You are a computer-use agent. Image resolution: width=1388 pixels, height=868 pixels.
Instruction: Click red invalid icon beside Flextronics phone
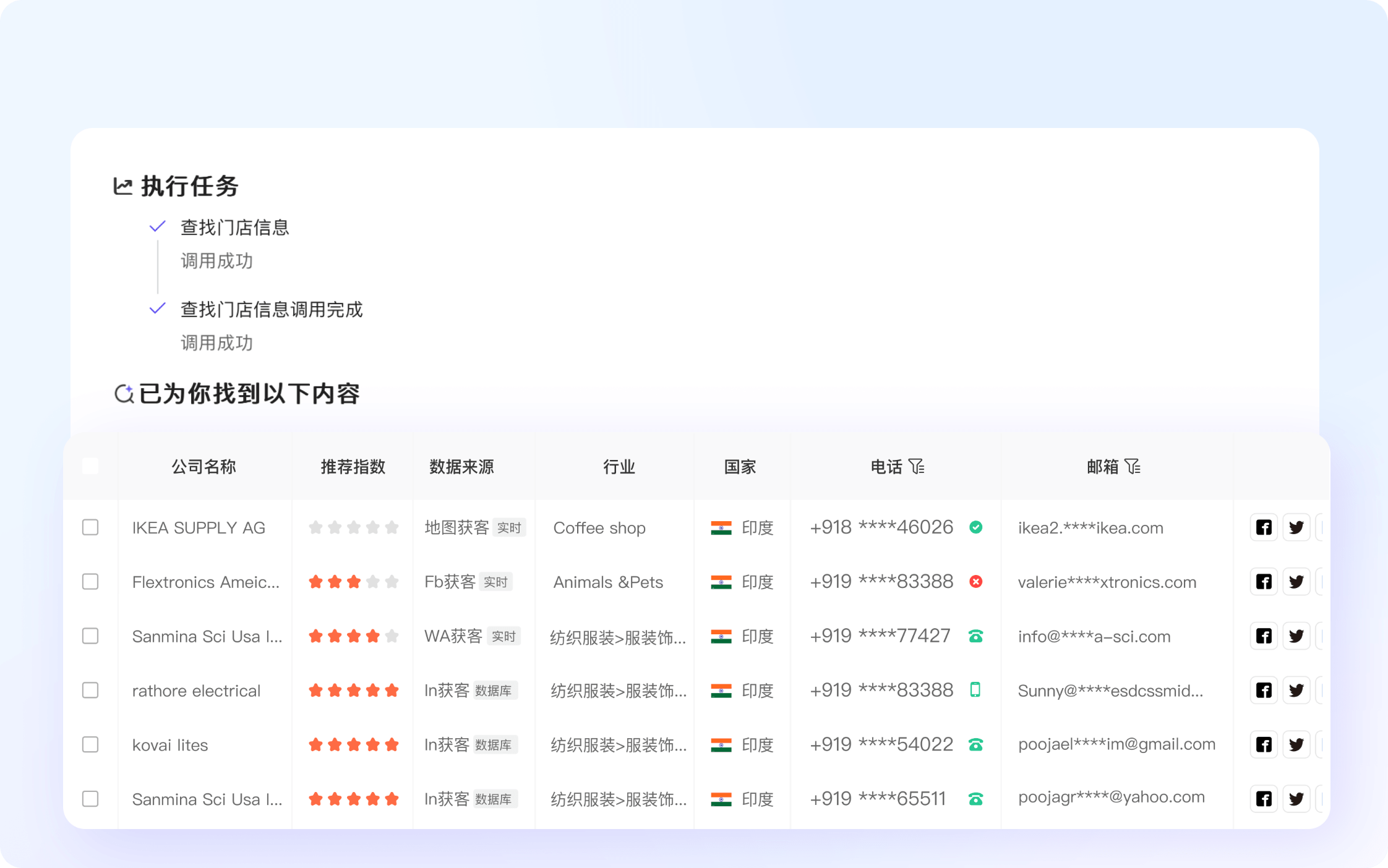pyautogui.click(x=975, y=582)
